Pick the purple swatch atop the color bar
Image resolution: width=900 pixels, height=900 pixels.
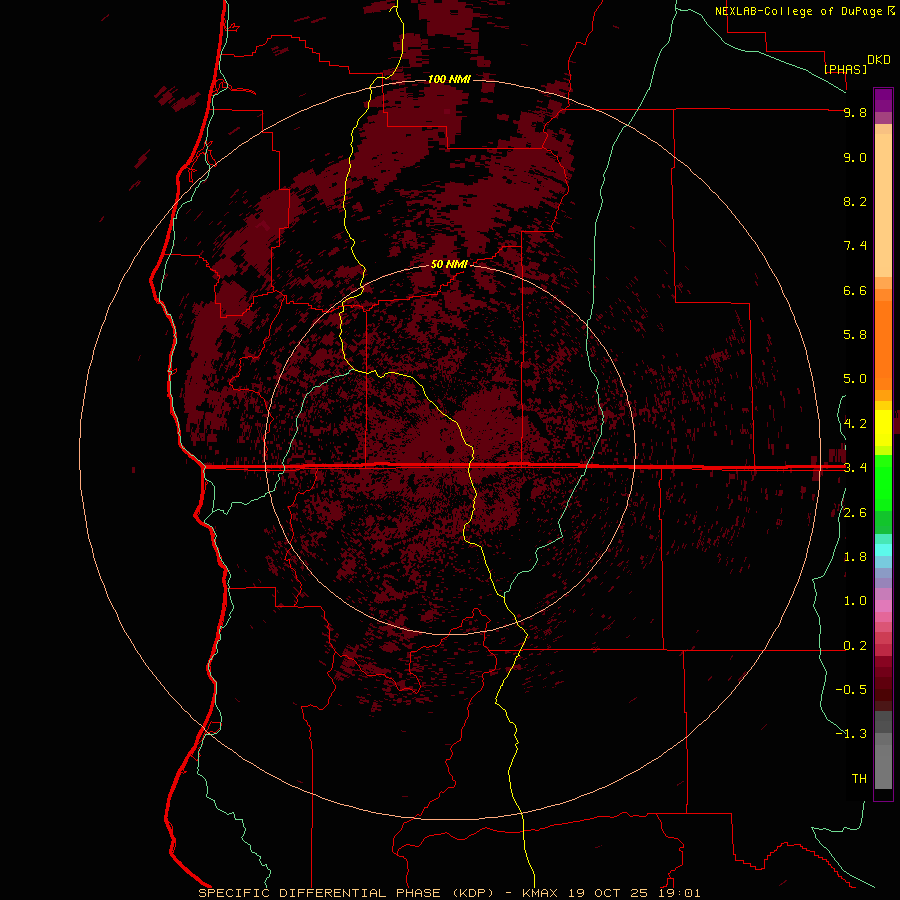[883, 100]
